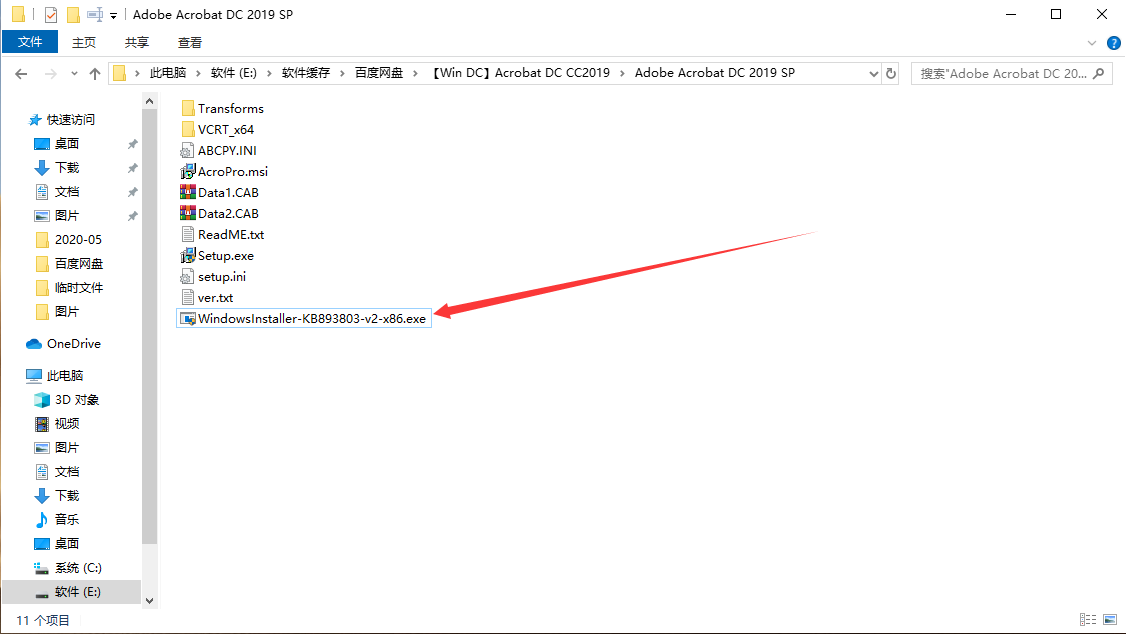Select the AcroPro.msi installer icon
Image resolution: width=1126 pixels, height=634 pixels.
pyautogui.click(x=187, y=172)
